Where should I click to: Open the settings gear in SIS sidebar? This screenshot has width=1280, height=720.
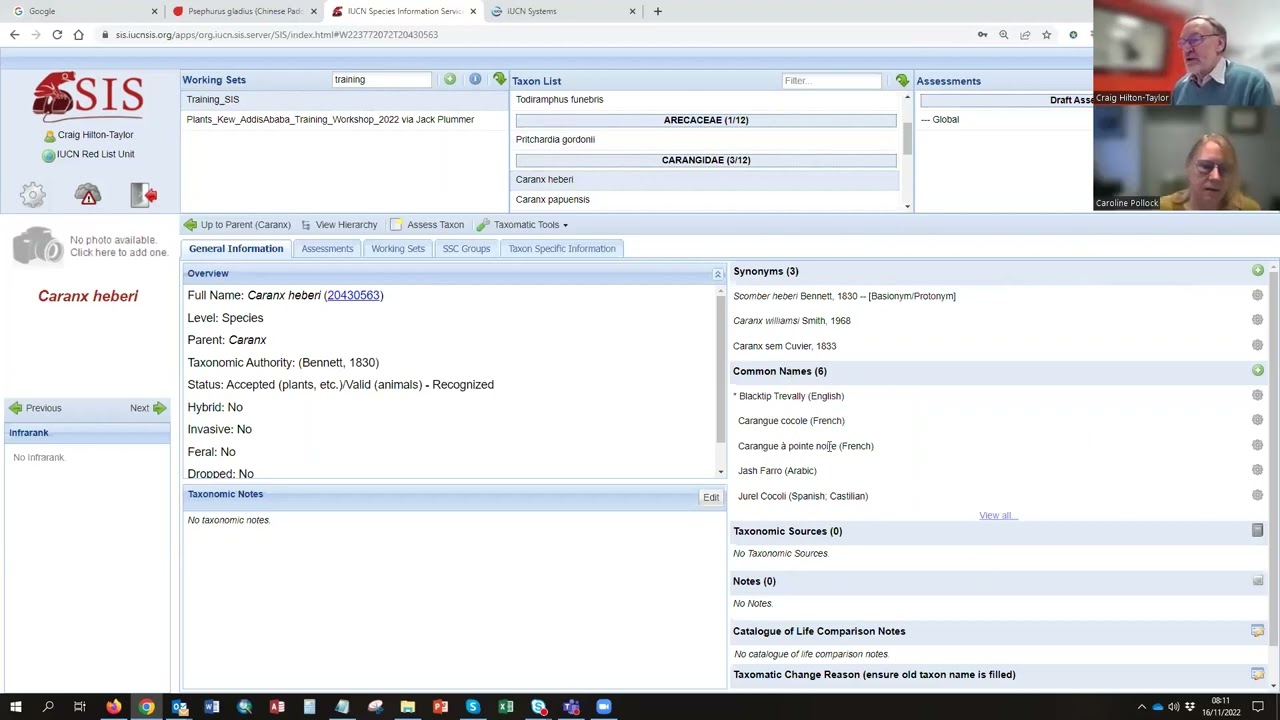33,194
